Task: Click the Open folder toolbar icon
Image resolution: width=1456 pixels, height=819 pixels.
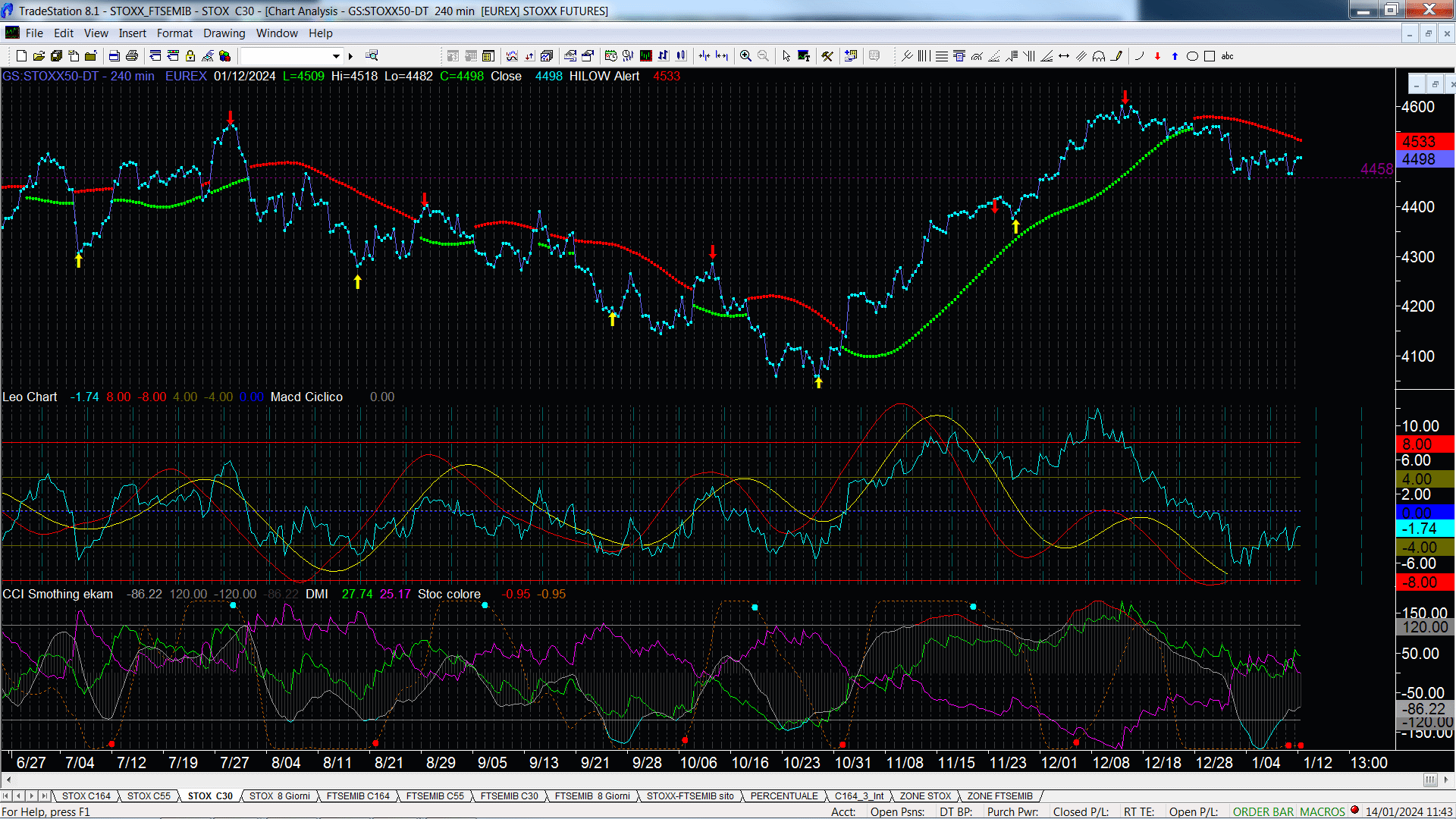Action: pos(39,56)
